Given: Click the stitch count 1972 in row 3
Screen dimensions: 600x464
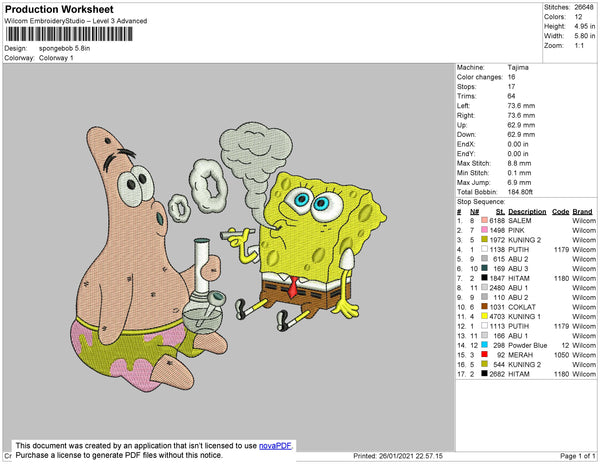Looking at the screenshot, I should [x=497, y=240].
